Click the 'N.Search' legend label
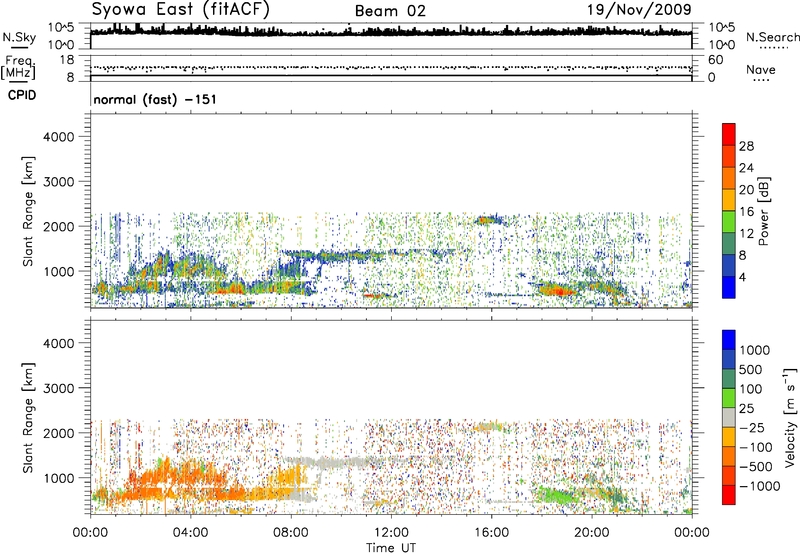The height and width of the screenshot is (554, 800). click(773, 37)
